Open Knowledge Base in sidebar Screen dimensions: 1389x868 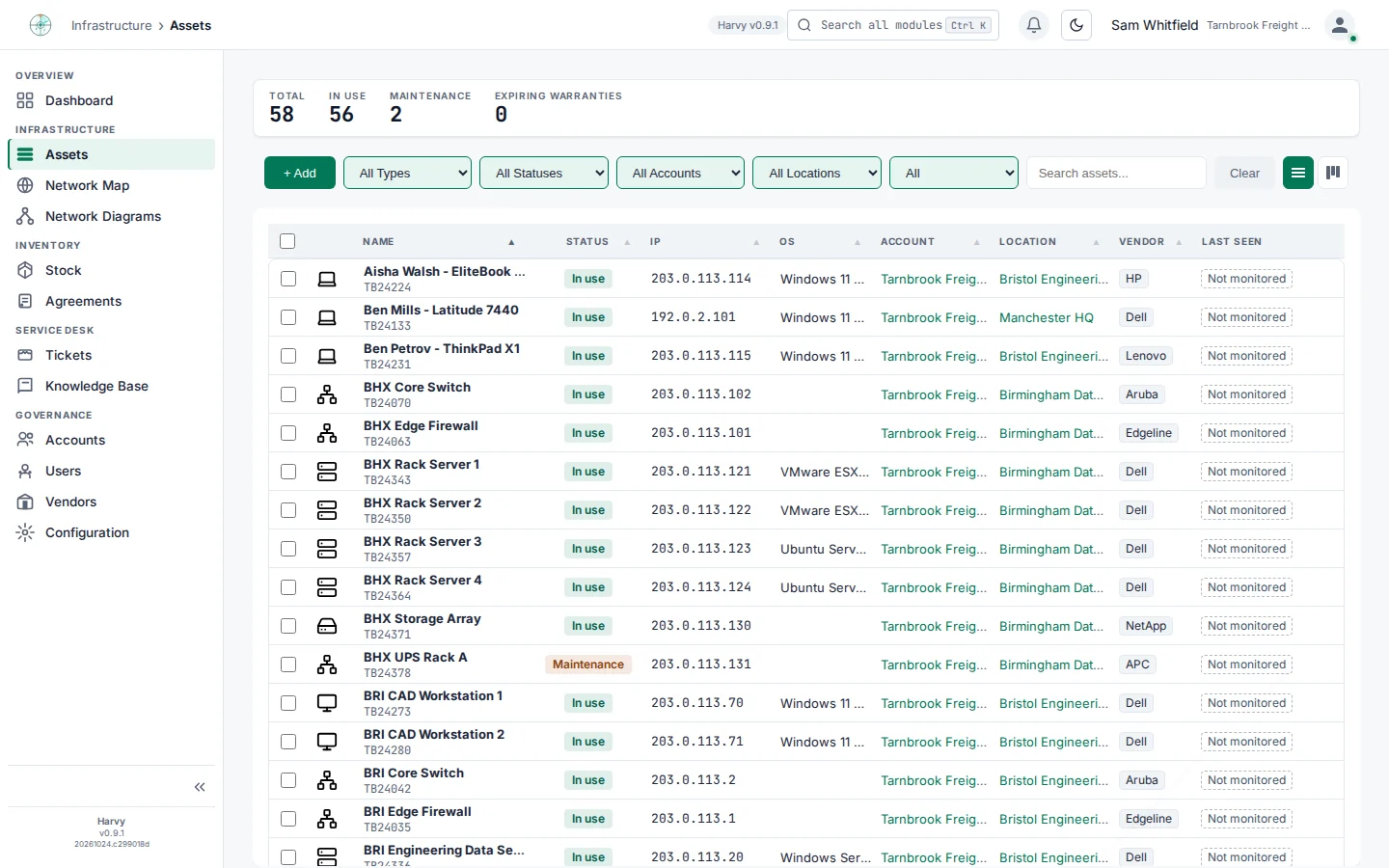tap(111, 386)
